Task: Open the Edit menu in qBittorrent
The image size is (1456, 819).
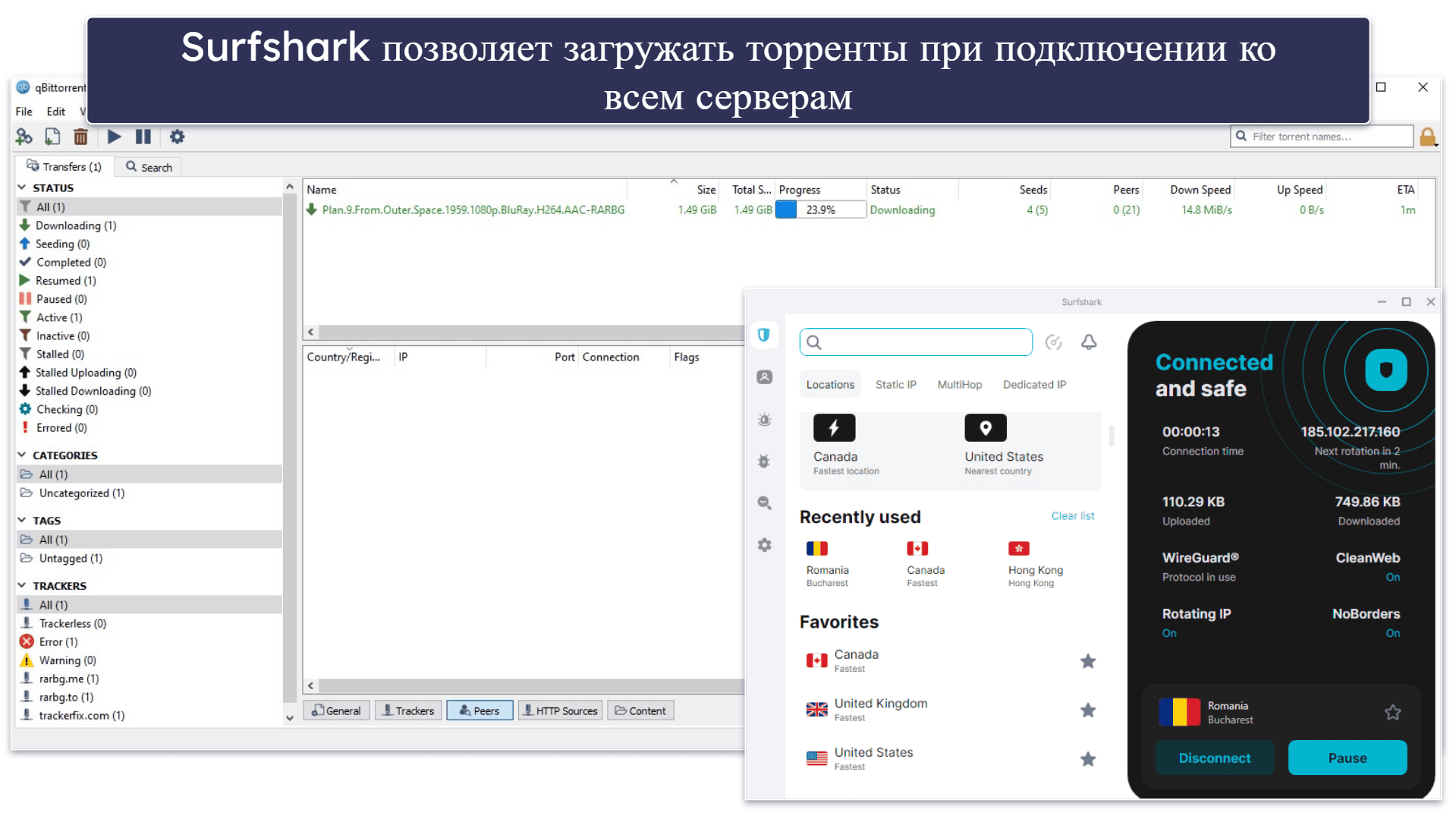Action: [x=56, y=112]
